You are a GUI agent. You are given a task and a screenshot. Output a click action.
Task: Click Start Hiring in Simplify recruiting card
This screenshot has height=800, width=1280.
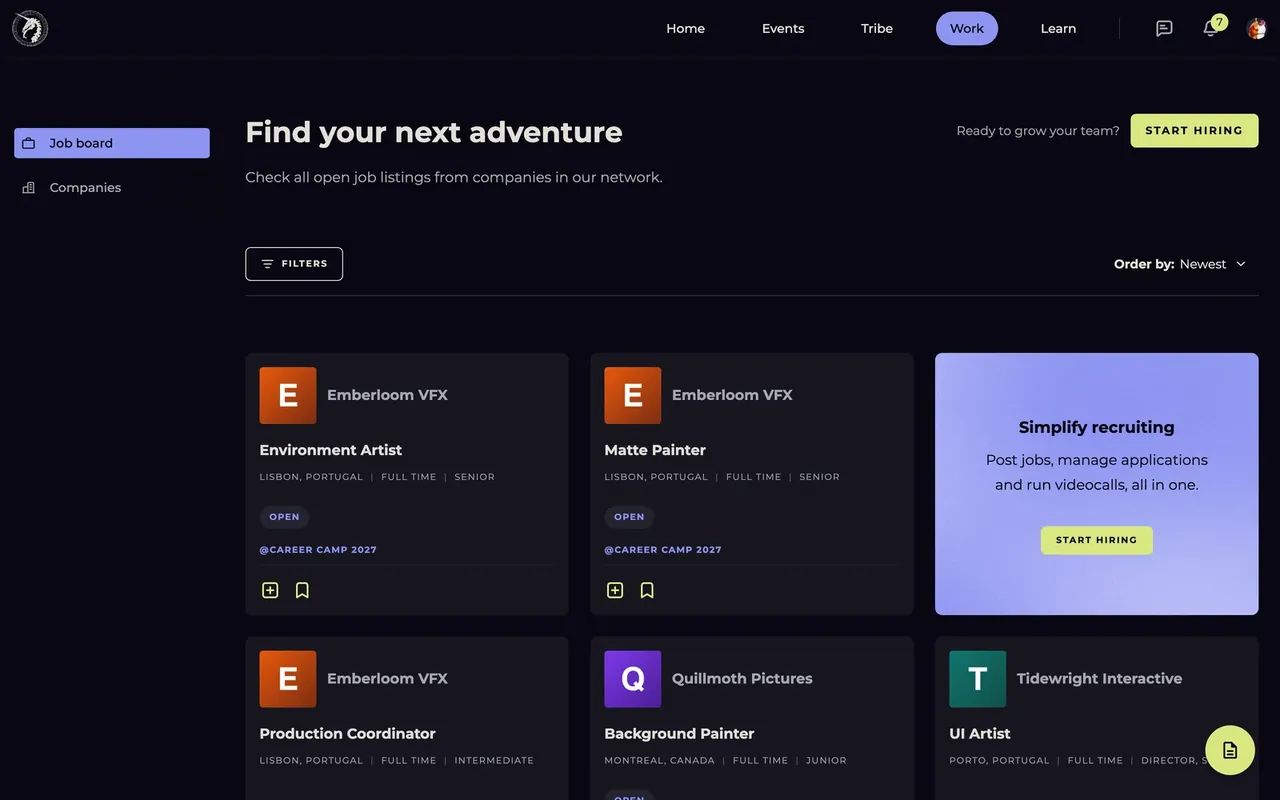coord(1096,540)
